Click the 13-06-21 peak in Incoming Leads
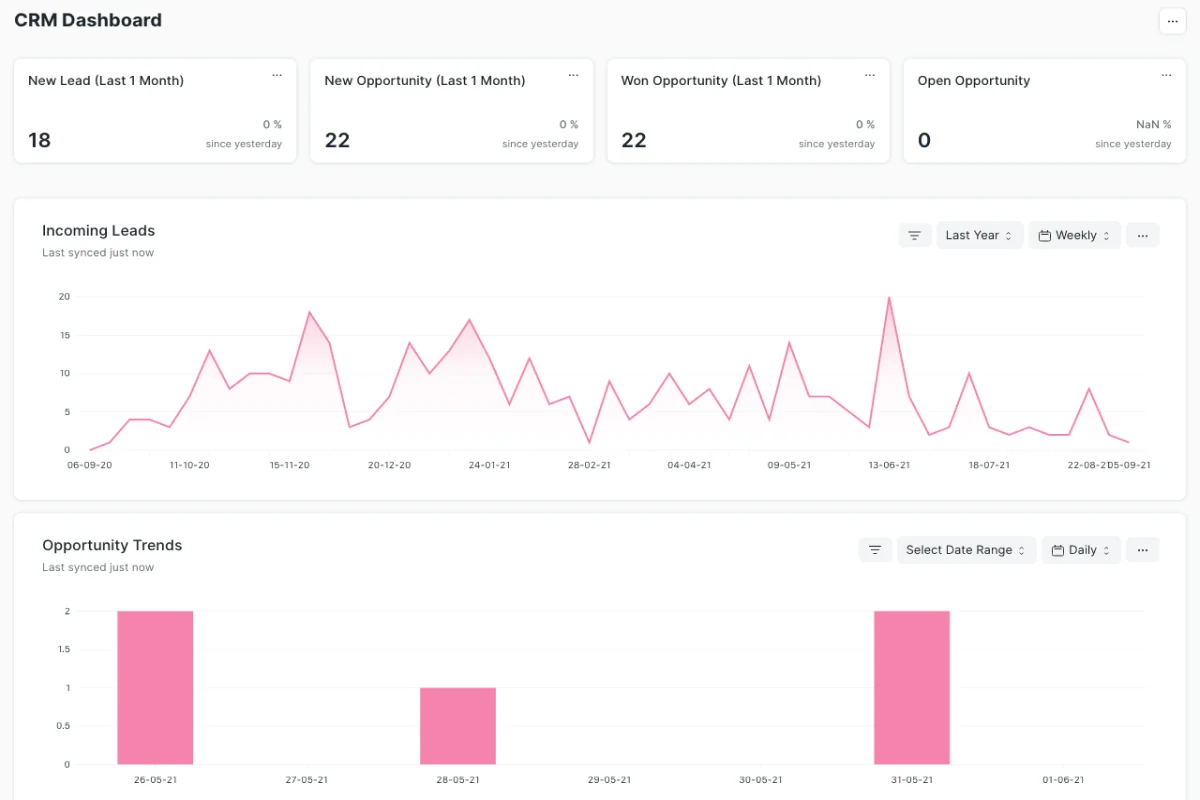This screenshot has height=800, width=1200. click(x=889, y=298)
